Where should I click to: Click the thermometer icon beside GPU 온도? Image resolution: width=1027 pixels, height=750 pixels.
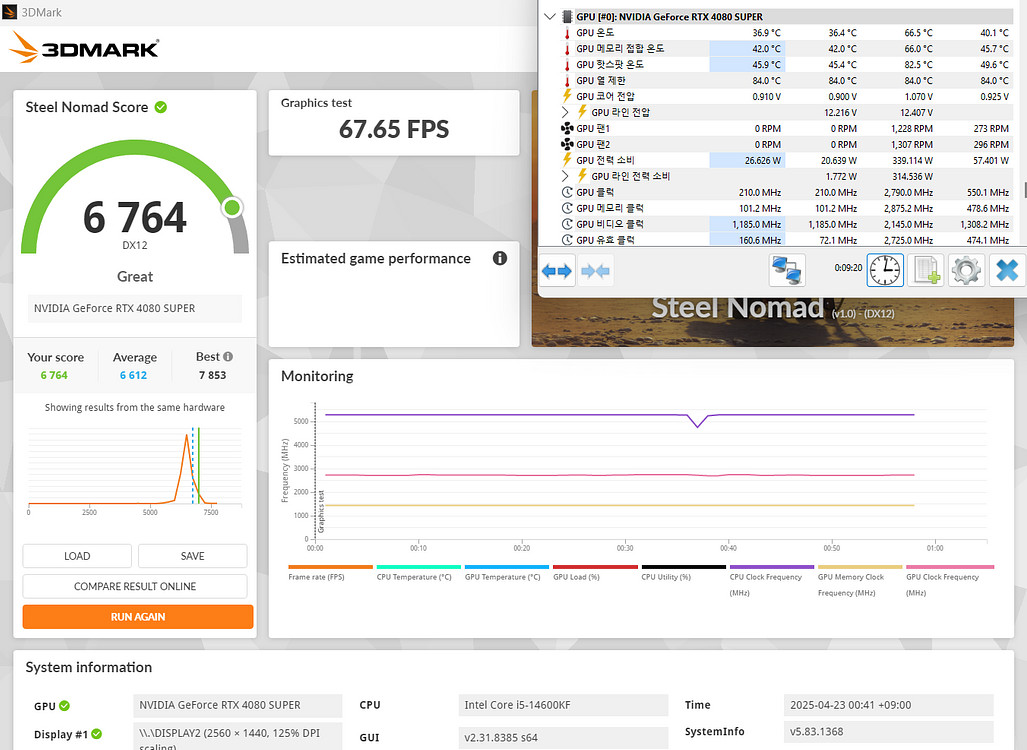click(x=567, y=33)
